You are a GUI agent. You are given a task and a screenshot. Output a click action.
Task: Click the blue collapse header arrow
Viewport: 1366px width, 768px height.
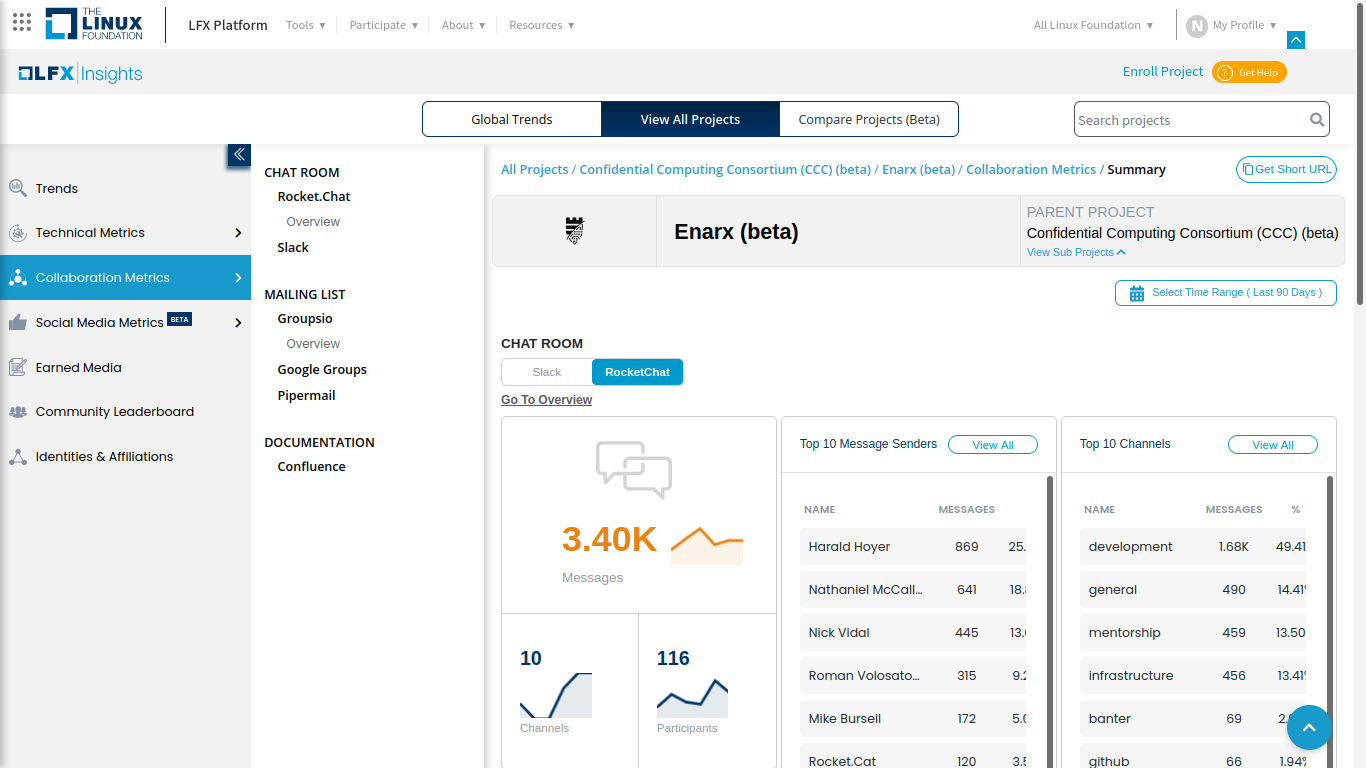click(x=1296, y=40)
